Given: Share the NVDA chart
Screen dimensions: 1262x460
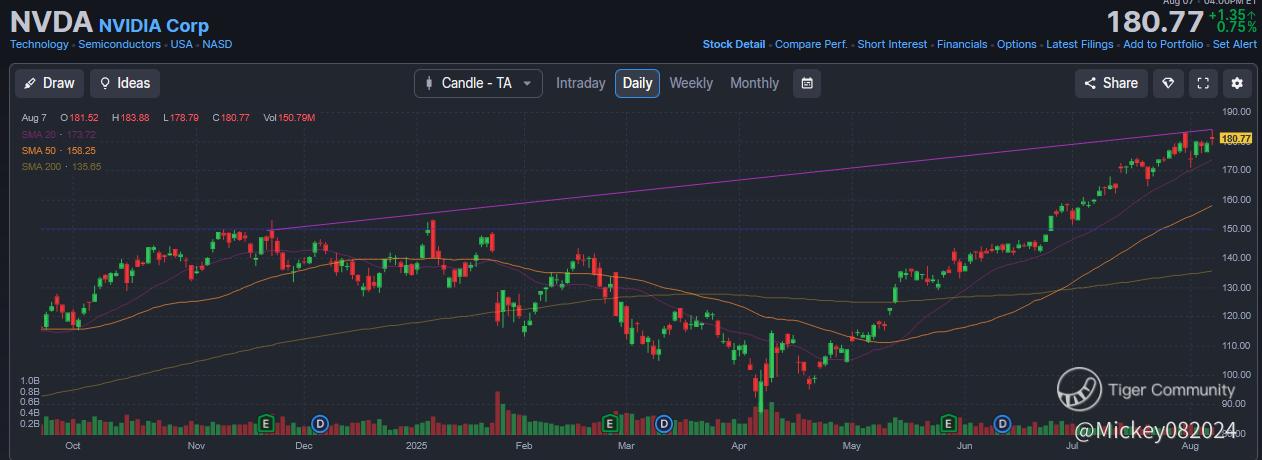Looking at the screenshot, I should (x=1111, y=83).
